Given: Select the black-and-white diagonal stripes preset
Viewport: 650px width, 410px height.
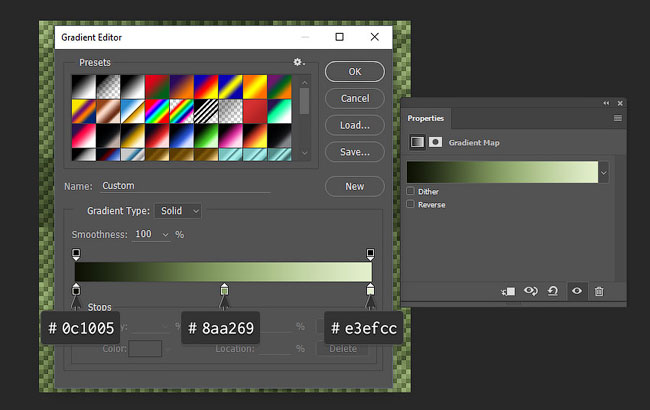Looking at the screenshot, I should (206, 111).
